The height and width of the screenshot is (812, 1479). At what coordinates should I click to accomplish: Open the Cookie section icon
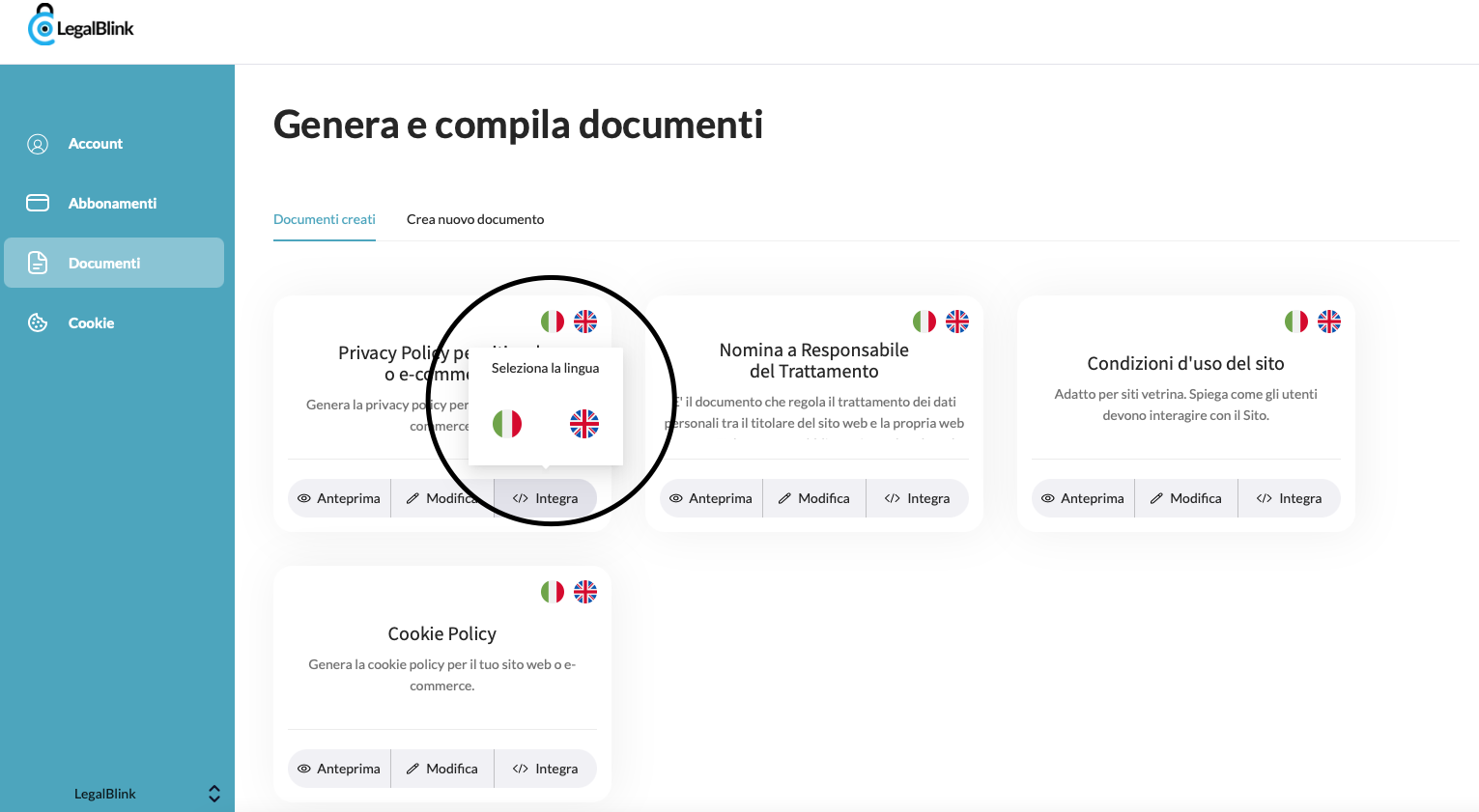pos(37,322)
